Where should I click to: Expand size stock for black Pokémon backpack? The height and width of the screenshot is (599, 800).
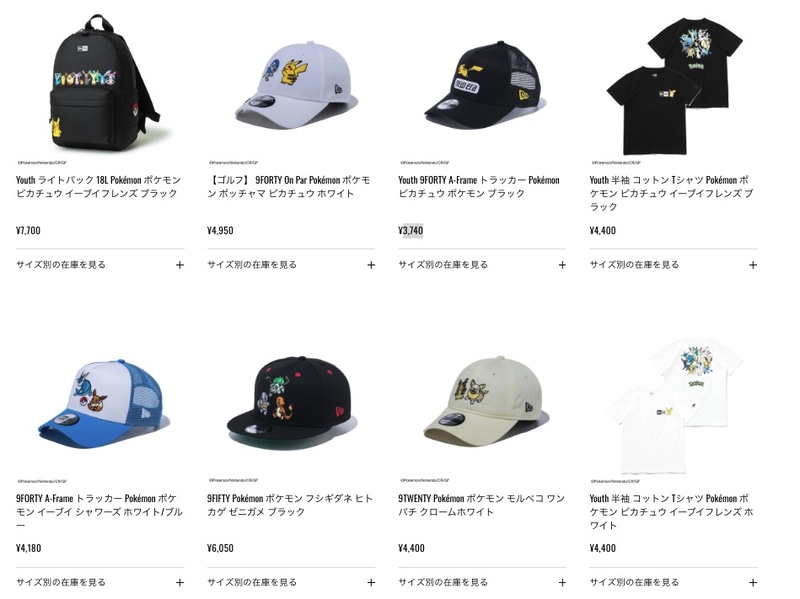pyautogui.click(x=100, y=265)
